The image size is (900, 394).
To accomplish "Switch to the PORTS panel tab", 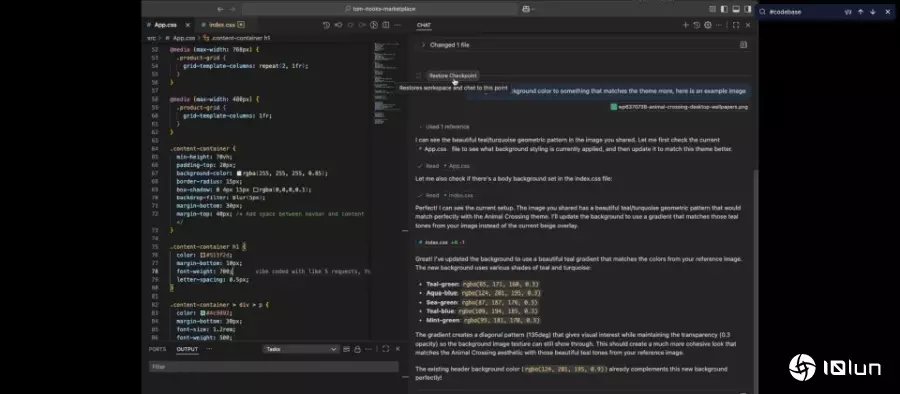I will tap(157, 349).
